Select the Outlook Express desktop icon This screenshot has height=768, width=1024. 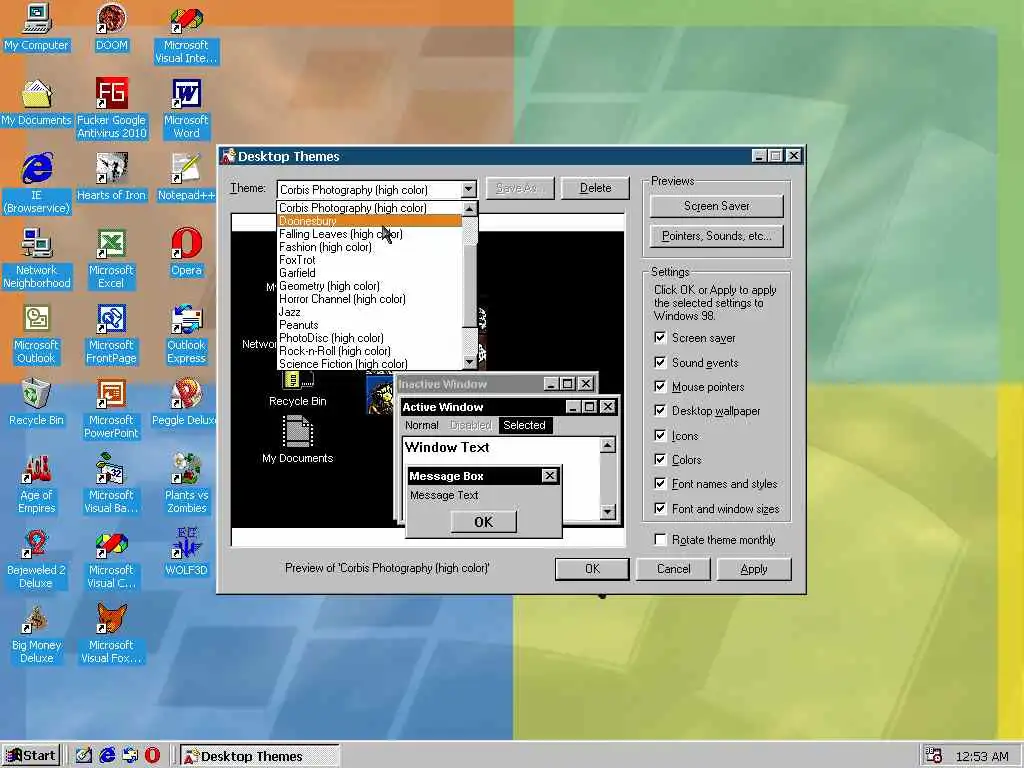click(186, 334)
